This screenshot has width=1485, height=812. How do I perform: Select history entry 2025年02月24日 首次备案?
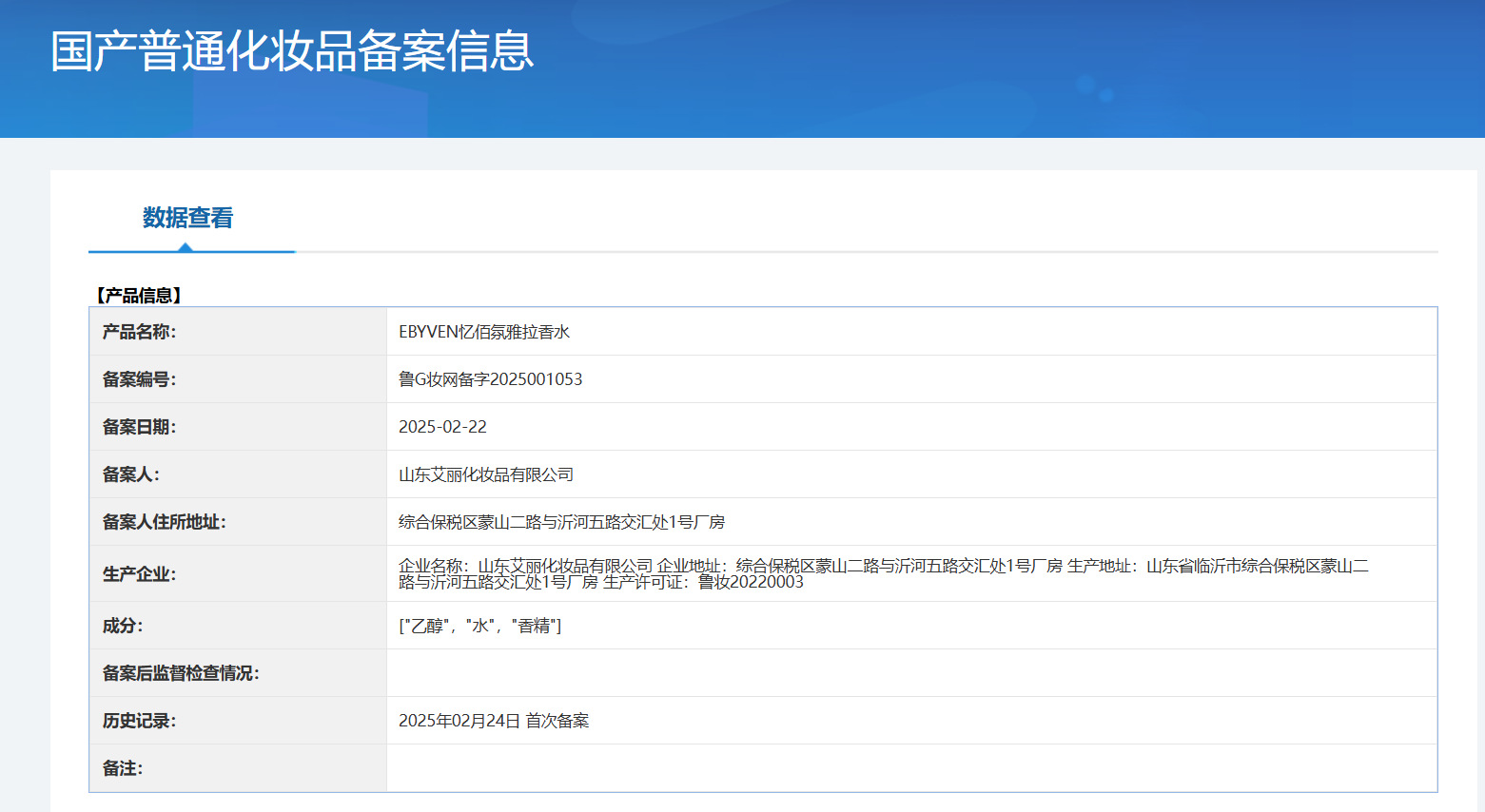494,721
